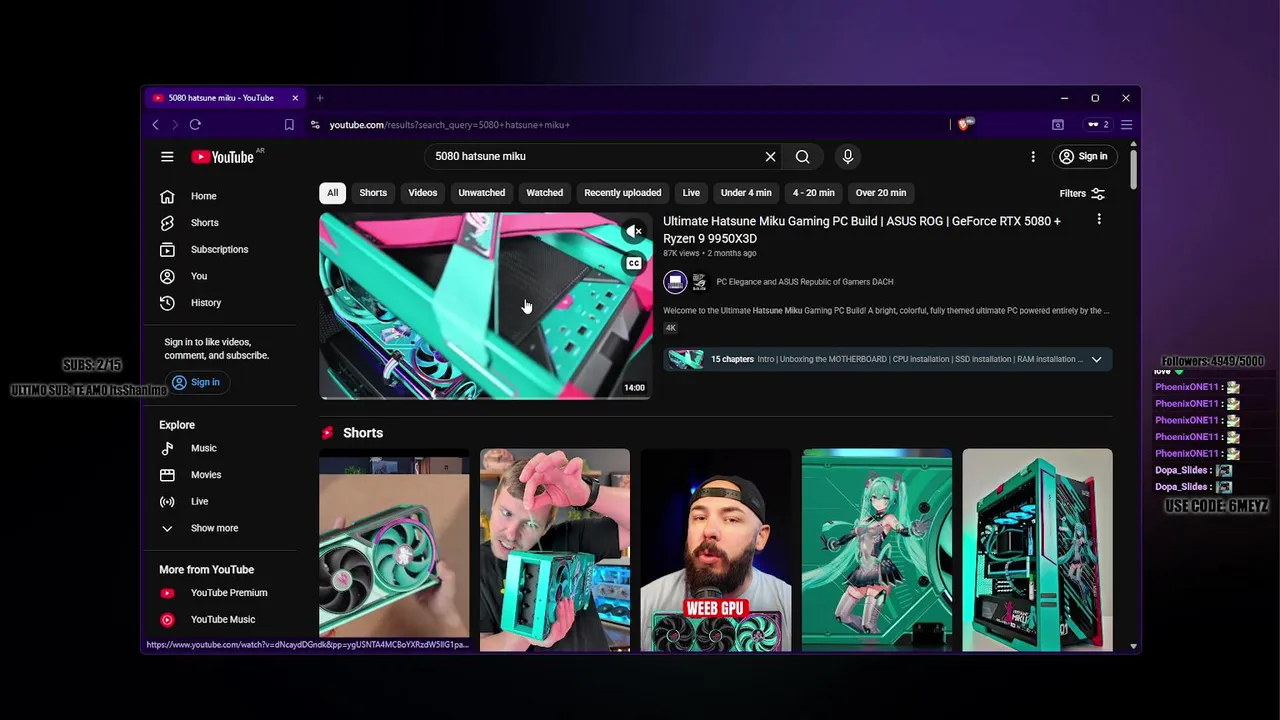This screenshot has height=720, width=1280.
Task: Unmute the video preview with the speaker icon
Action: (633, 232)
